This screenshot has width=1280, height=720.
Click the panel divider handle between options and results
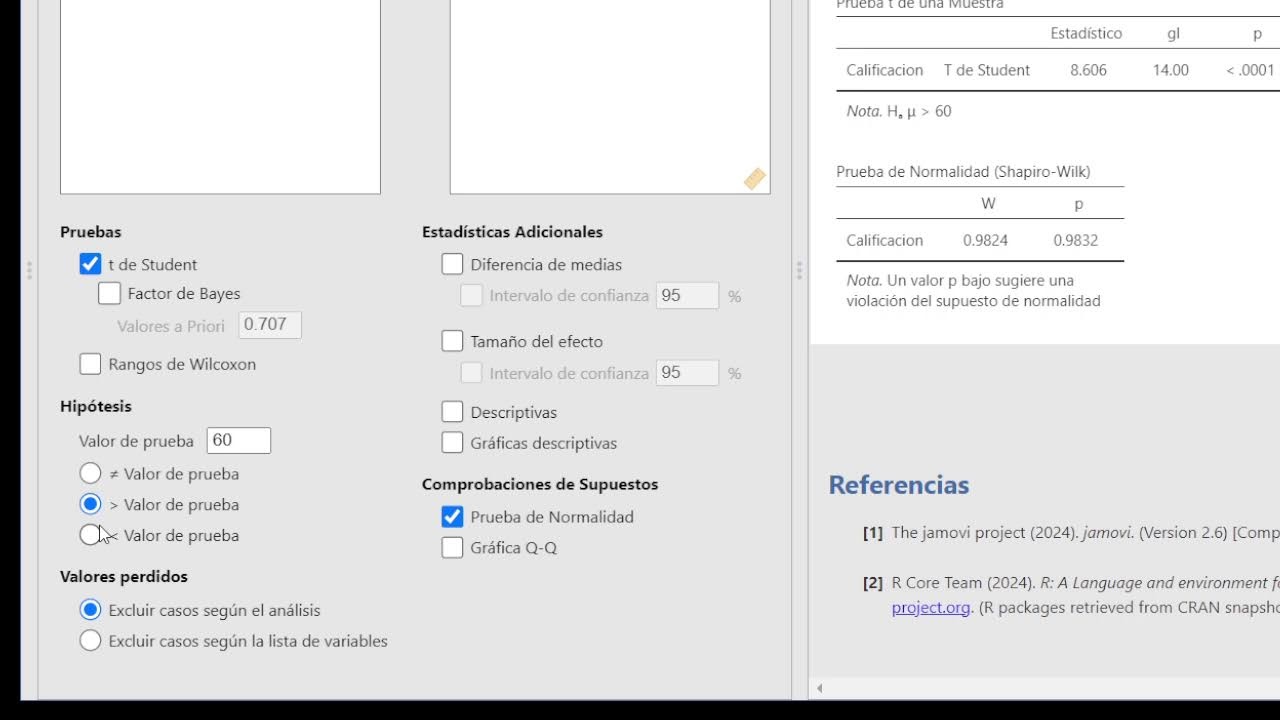(799, 270)
